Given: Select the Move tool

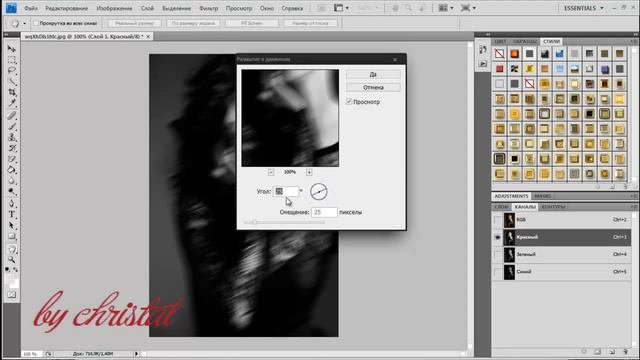Looking at the screenshot, I should (x=12, y=49).
